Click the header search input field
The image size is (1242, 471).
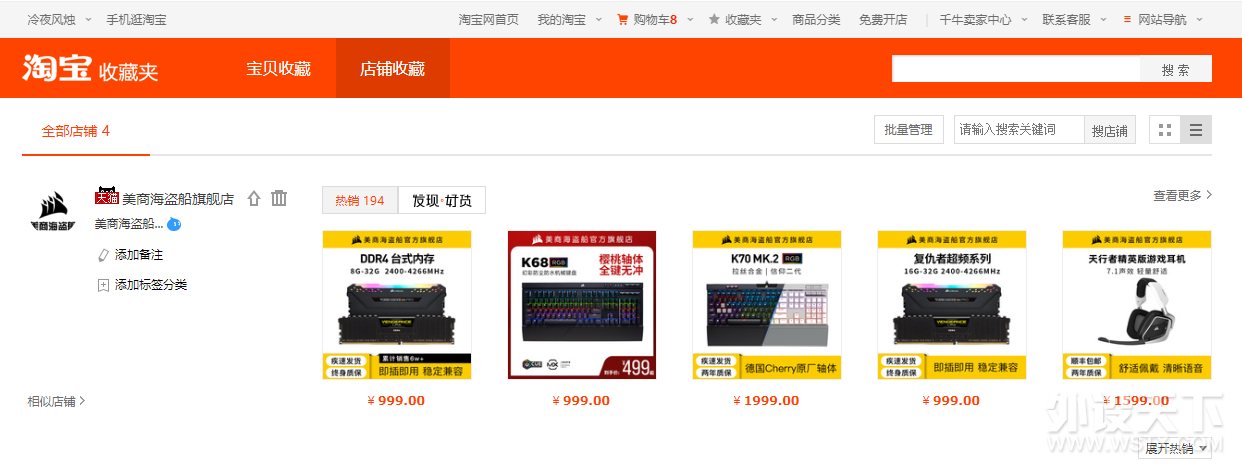click(x=1016, y=69)
